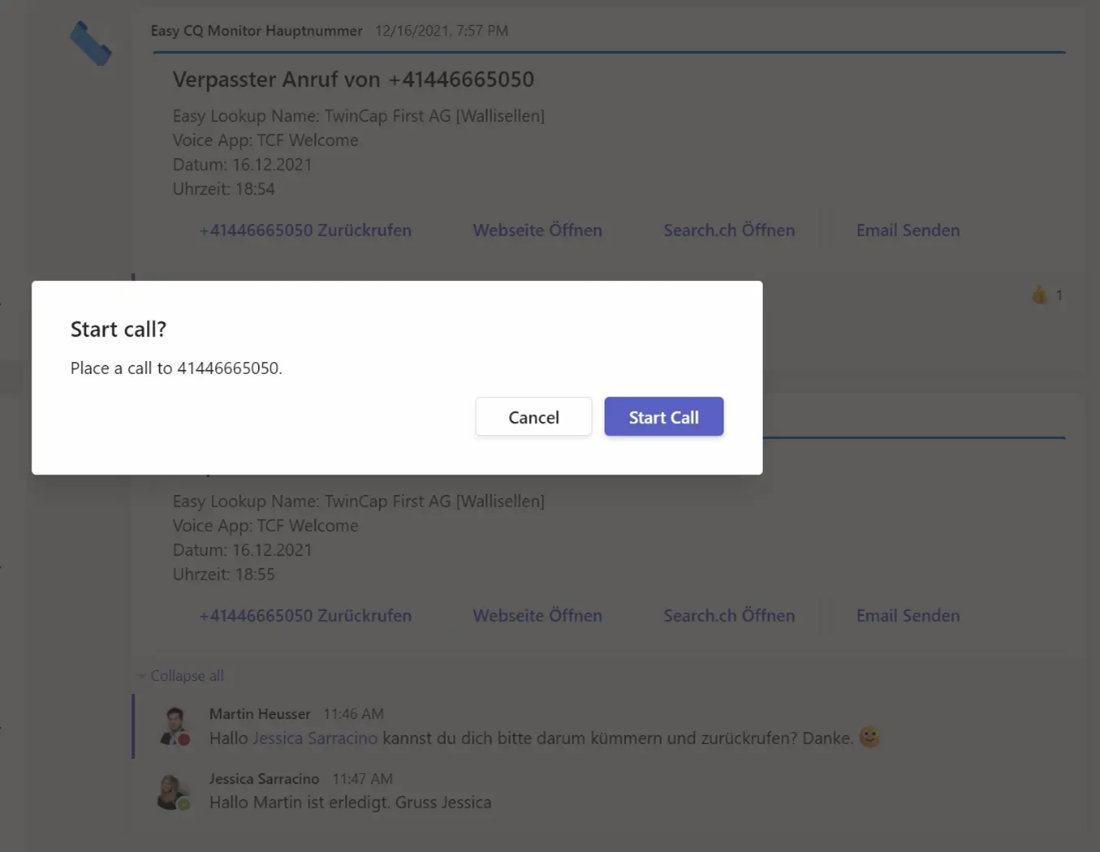1100x852 pixels.
Task: Click the reaction count 1 beside thumbs-up
Action: [x=1059, y=295]
